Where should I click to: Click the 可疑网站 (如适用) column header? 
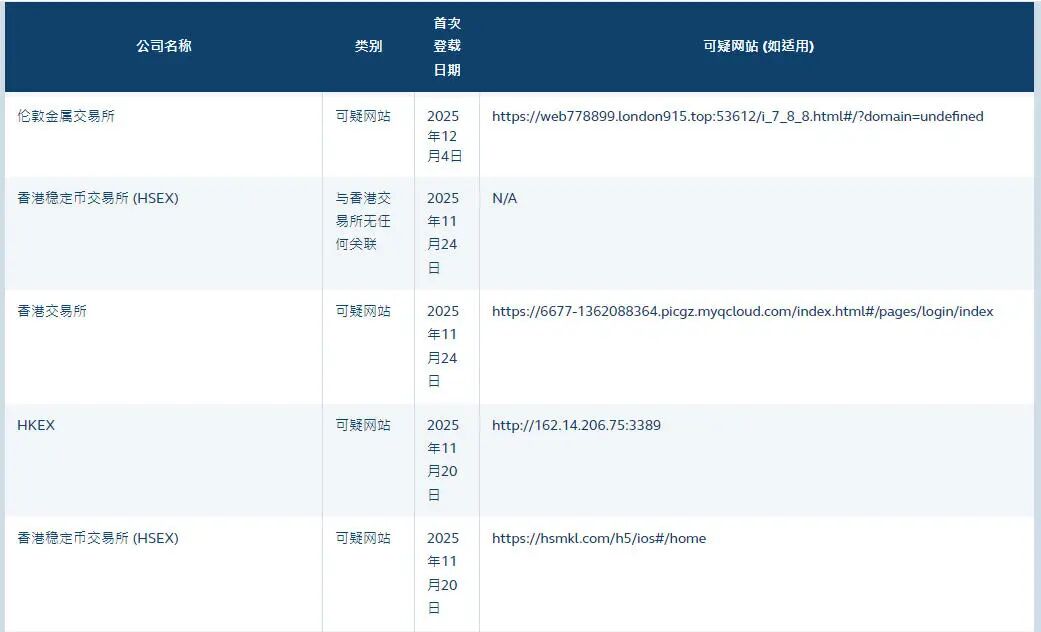(x=758, y=46)
